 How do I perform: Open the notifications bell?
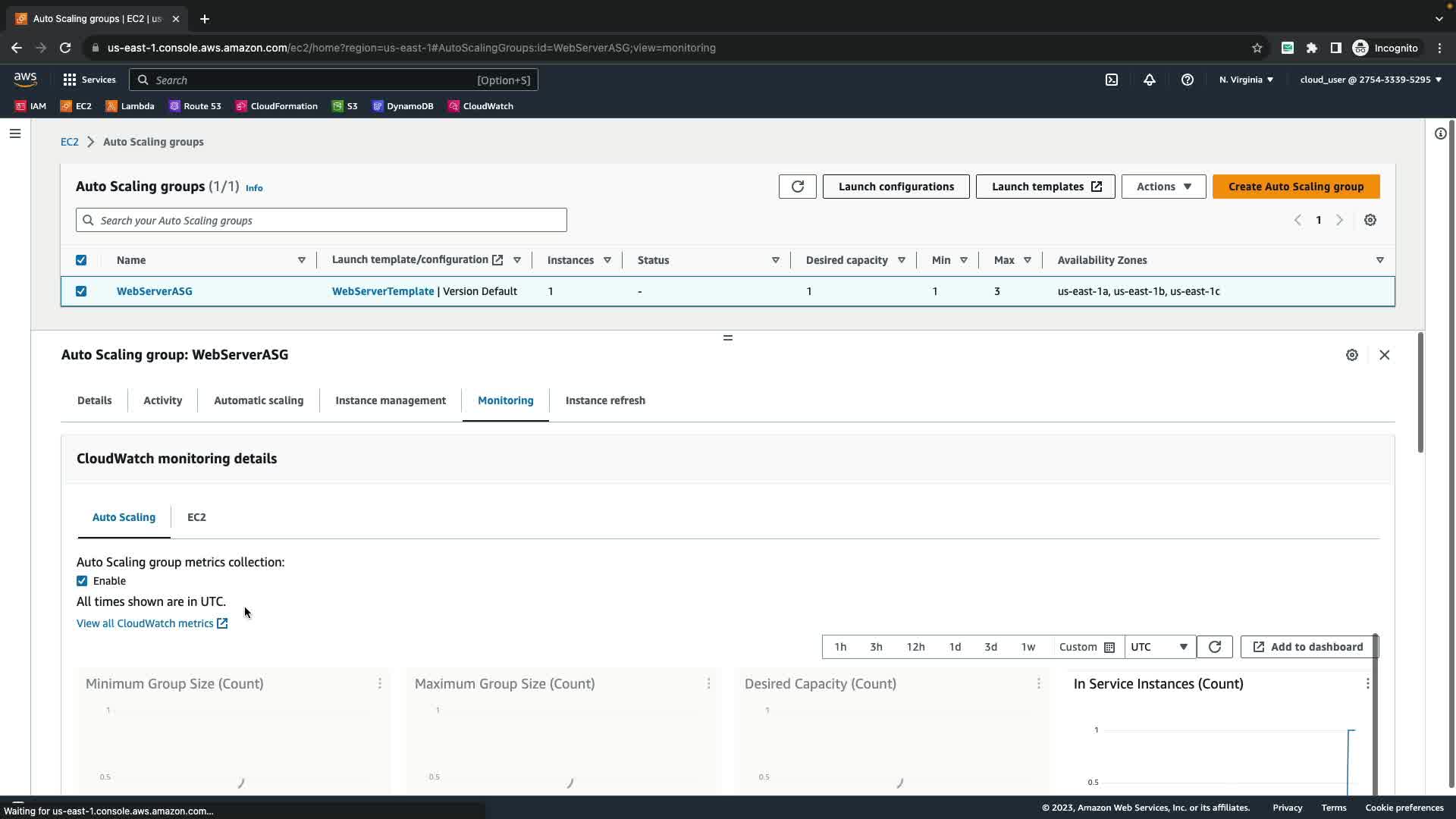click(x=1150, y=80)
